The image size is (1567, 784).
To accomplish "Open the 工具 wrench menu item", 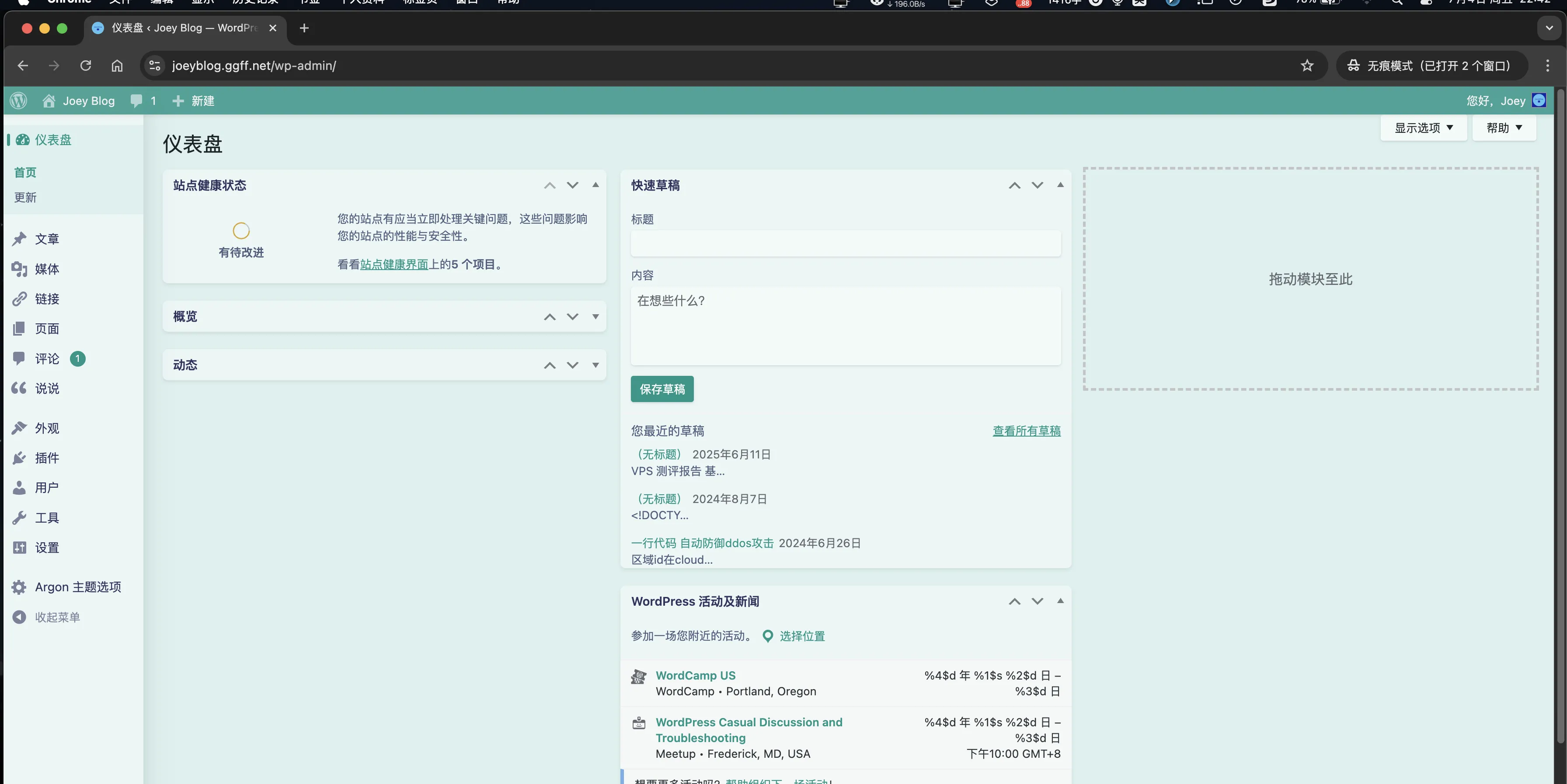I will pyautogui.click(x=46, y=517).
